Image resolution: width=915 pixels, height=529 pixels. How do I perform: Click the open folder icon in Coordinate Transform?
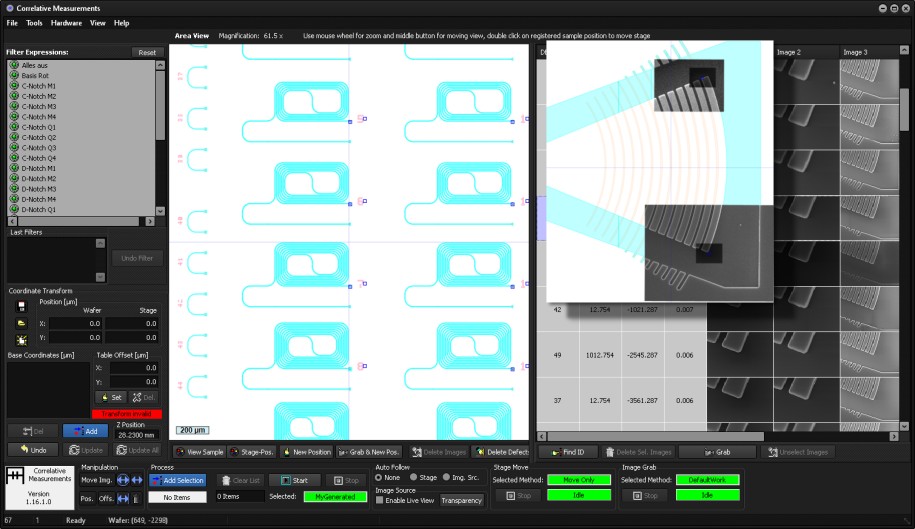tap(22, 323)
